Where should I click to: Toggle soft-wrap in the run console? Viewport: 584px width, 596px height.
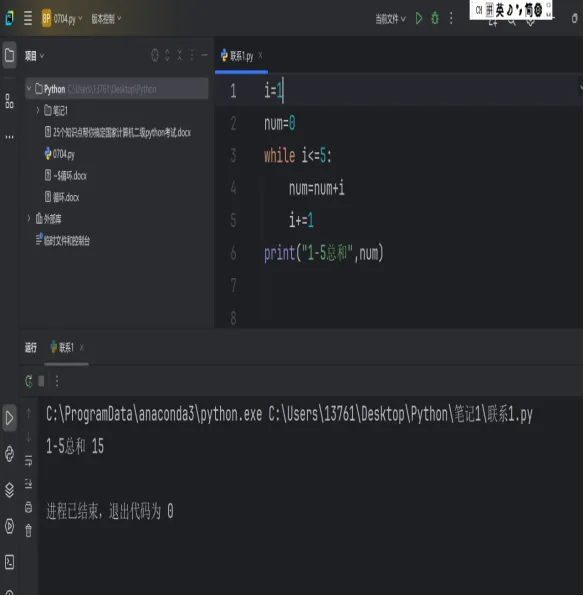(x=29, y=460)
